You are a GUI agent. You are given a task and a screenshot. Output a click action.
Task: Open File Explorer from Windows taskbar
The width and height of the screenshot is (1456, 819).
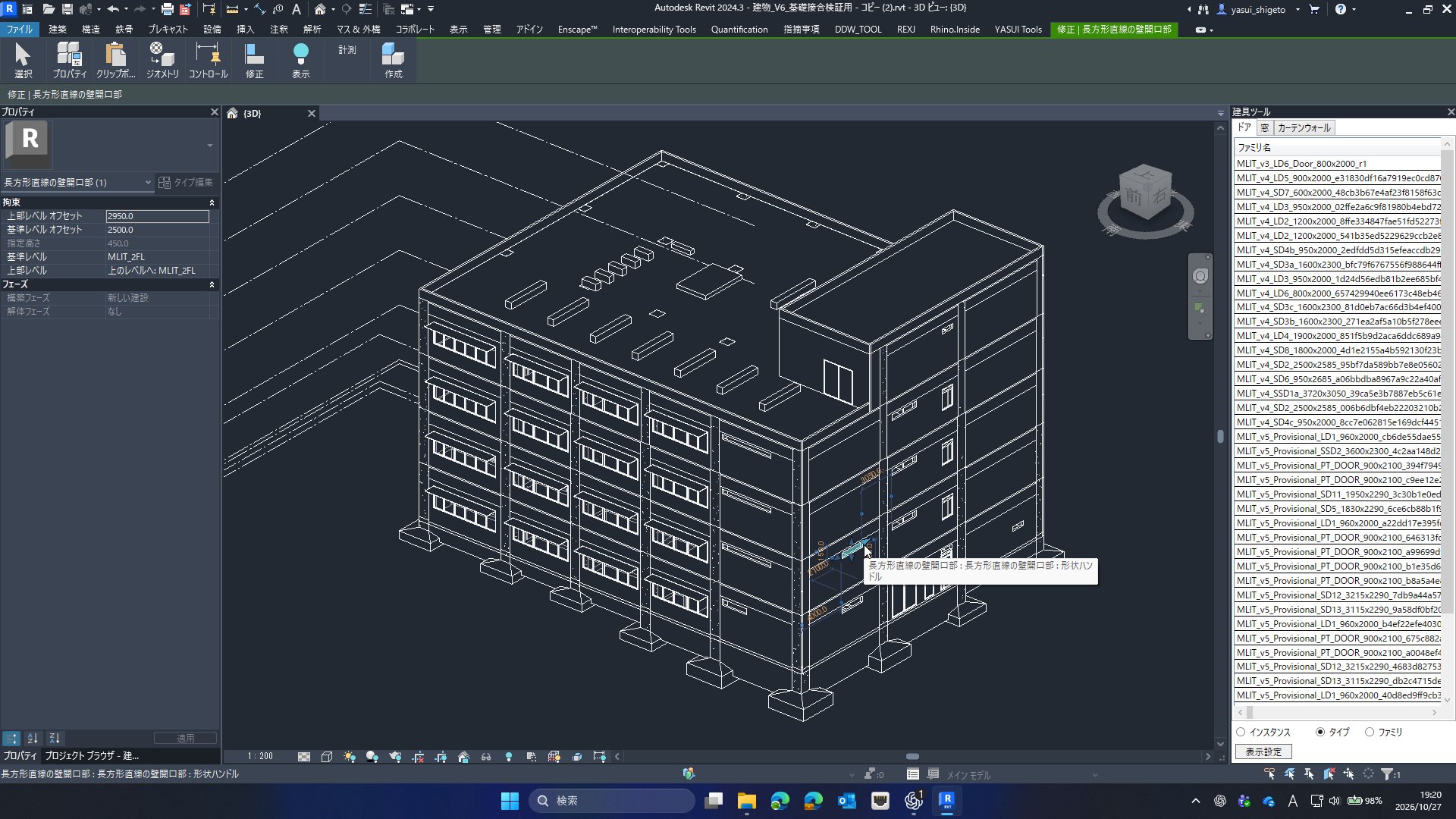click(747, 801)
